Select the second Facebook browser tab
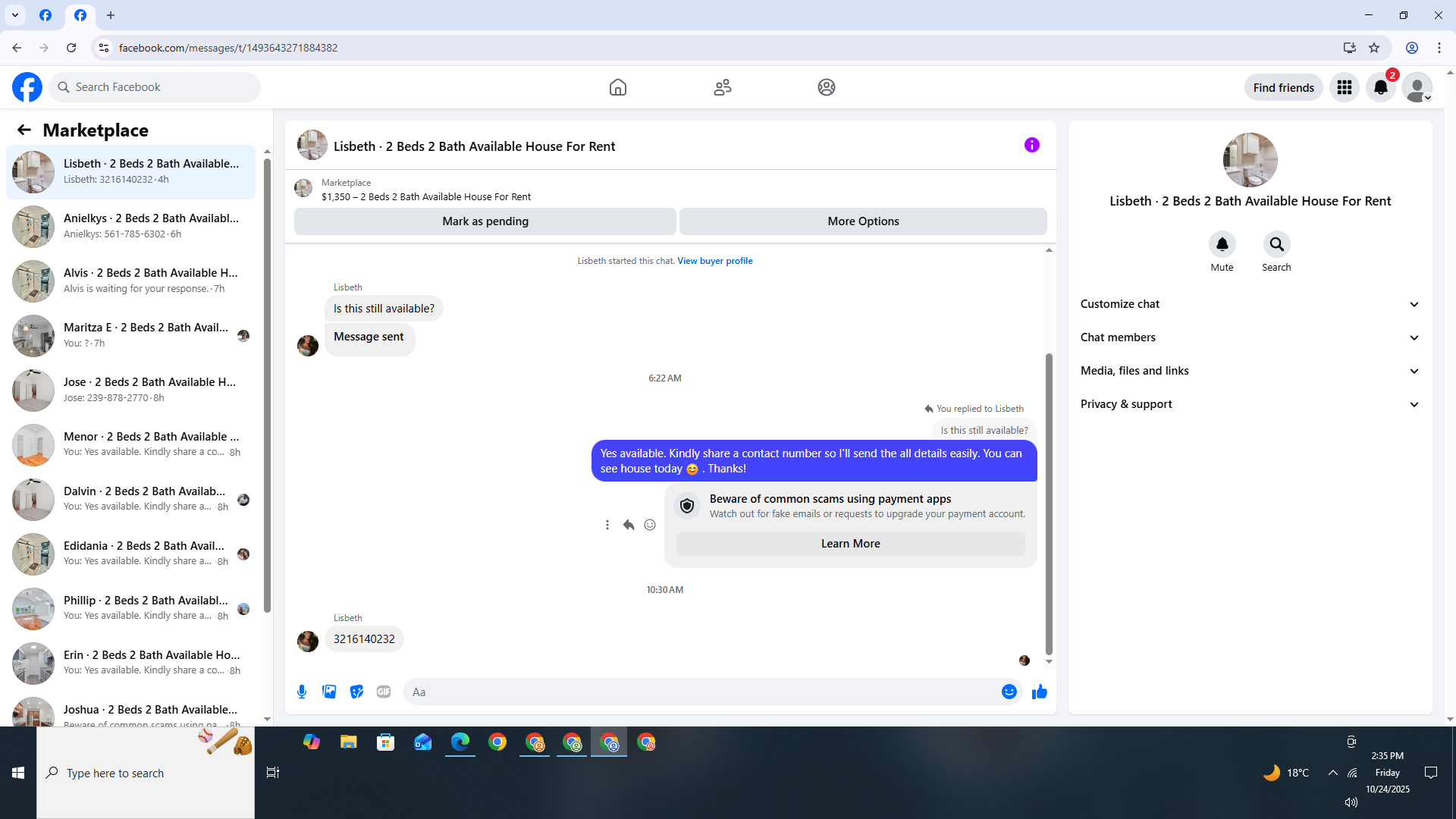The image size is (1456, 819). click(80, 15)
